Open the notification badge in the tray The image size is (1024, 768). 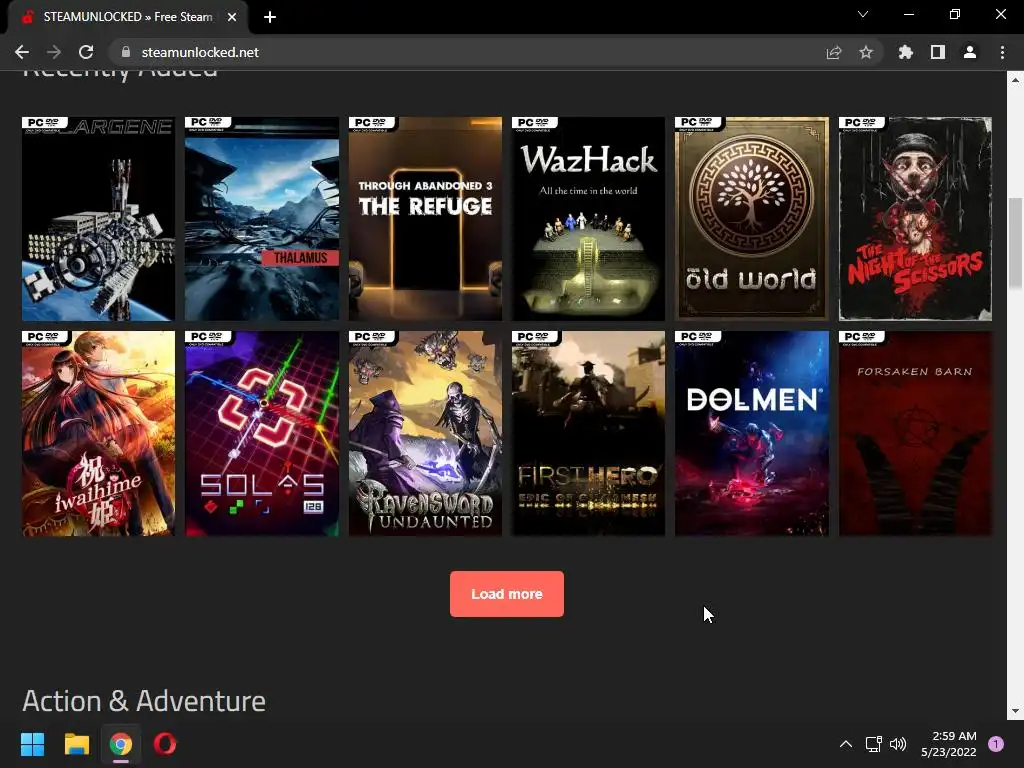(x=996, y=744)
